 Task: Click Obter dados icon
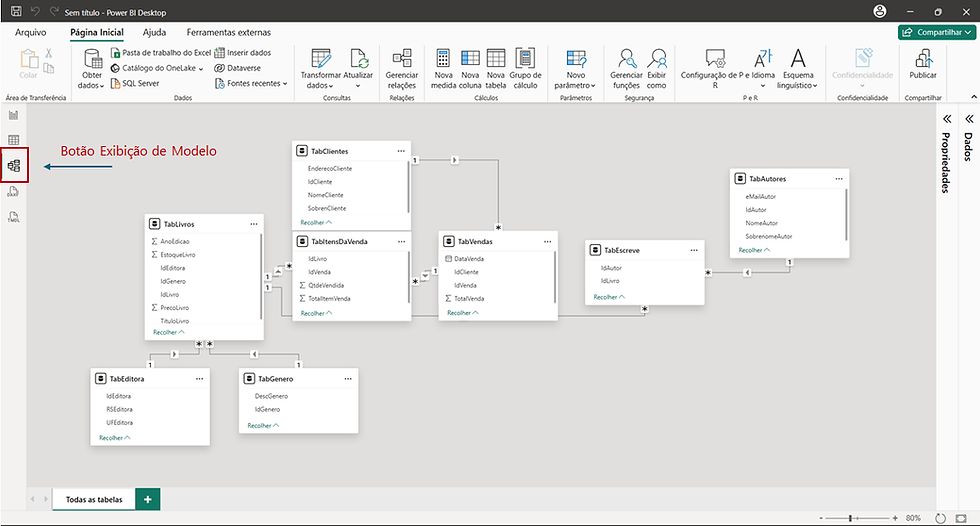[92, 59]
